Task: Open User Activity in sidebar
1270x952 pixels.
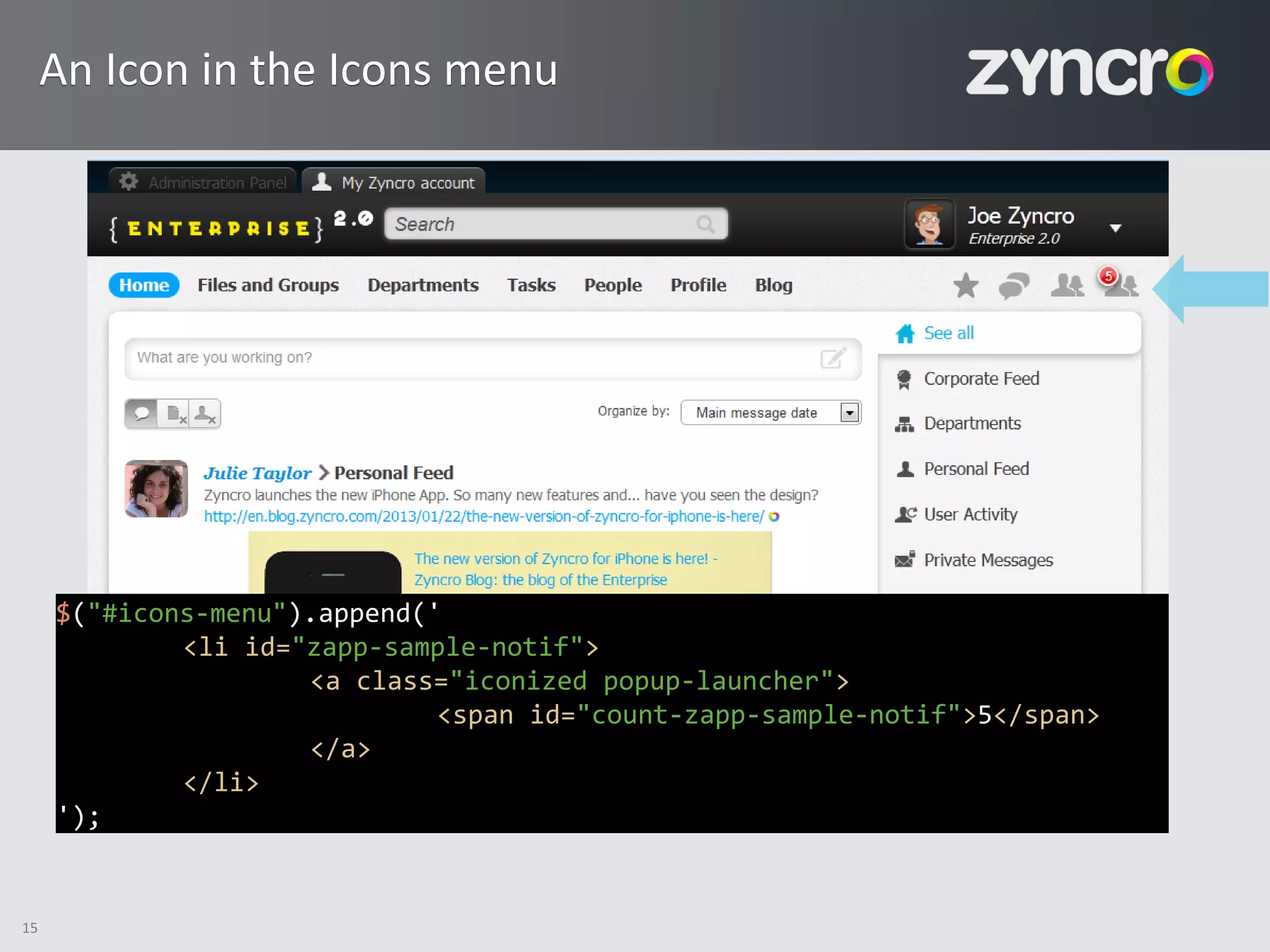Action: pyautogui.click(x=971, y=515)
